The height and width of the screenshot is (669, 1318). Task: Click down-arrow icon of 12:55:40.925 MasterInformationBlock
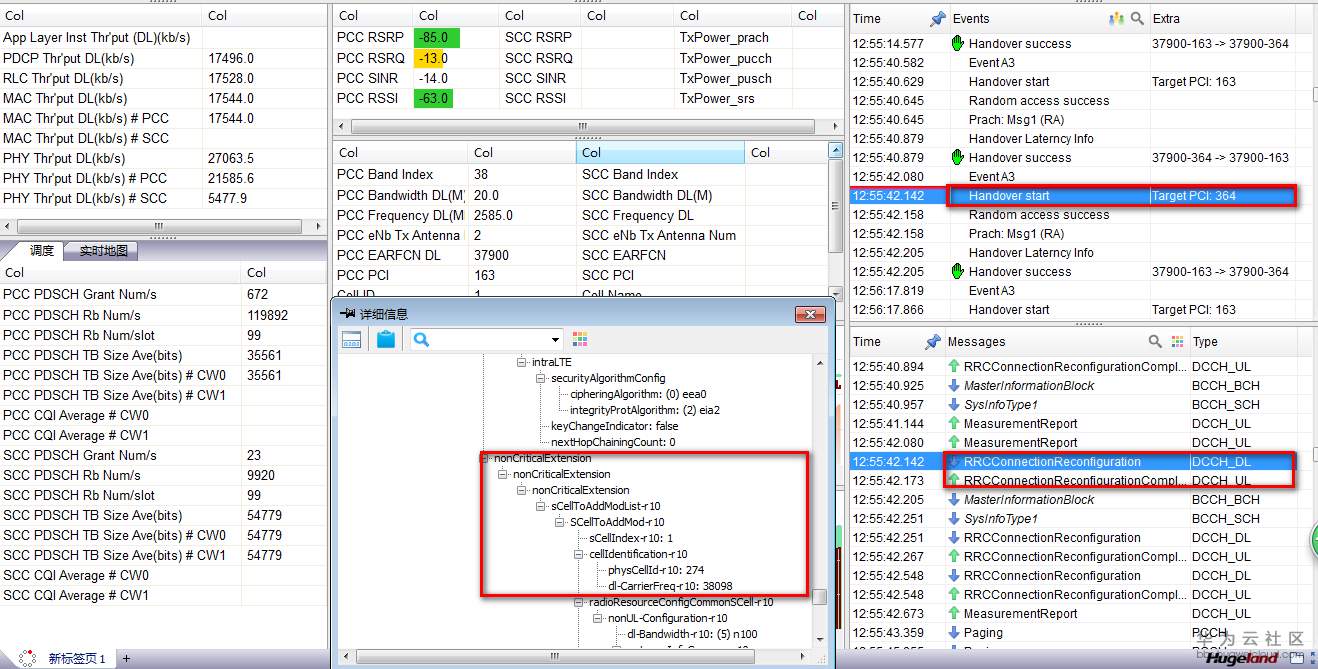click(x=954, y=385)
